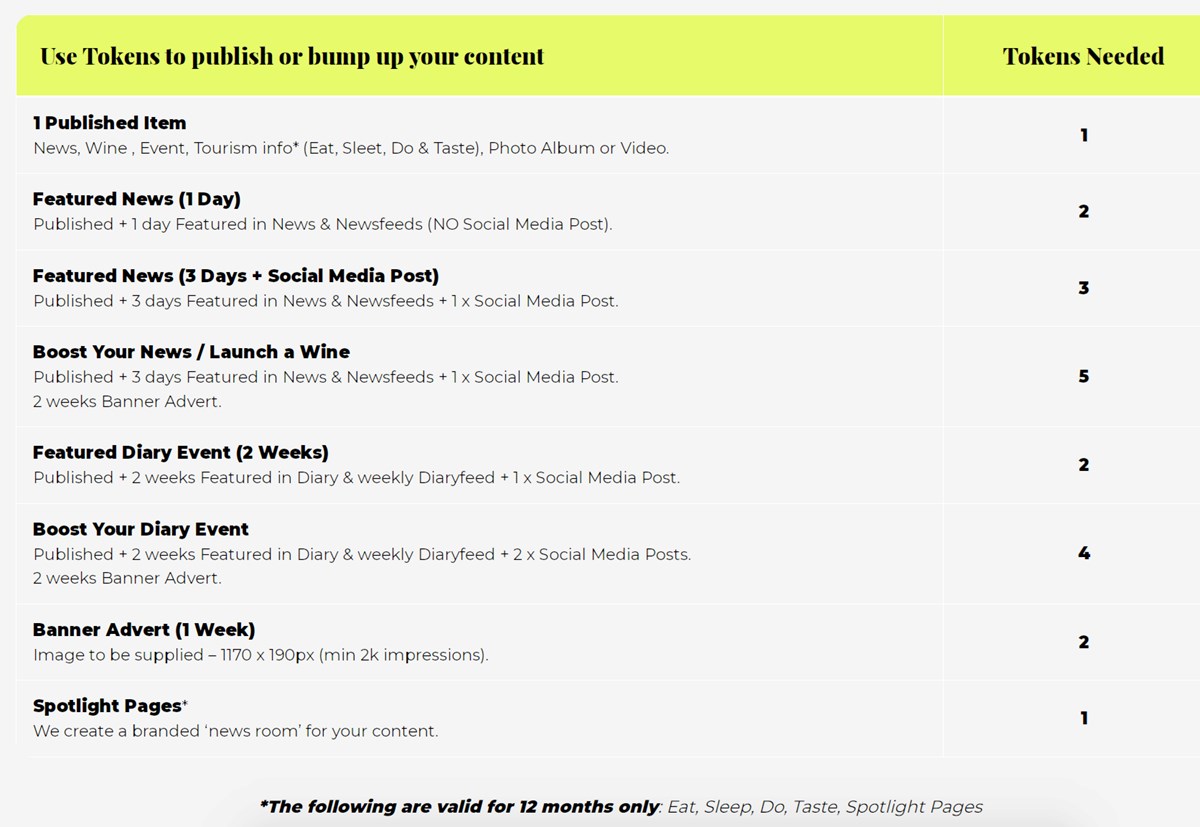This screenshot has height=827, width=1200.
Task: Select the 'Boost Your Diary Event' title
Action: point(140,529)
